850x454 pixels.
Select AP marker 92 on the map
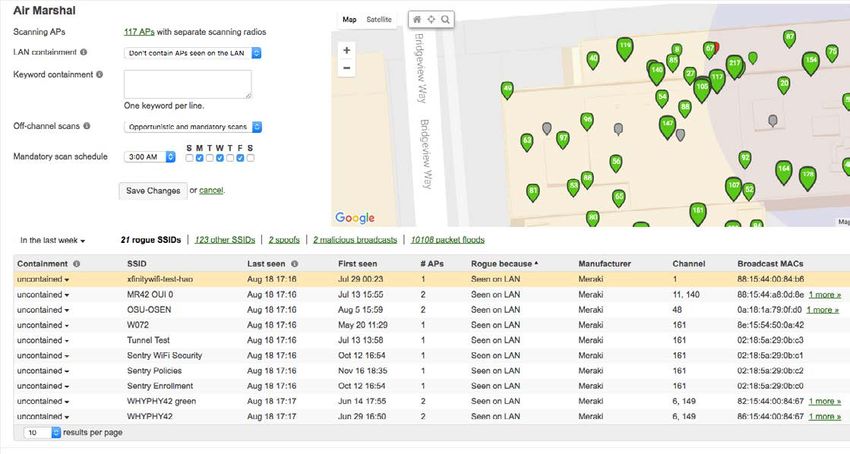click(x=745, y=159)
